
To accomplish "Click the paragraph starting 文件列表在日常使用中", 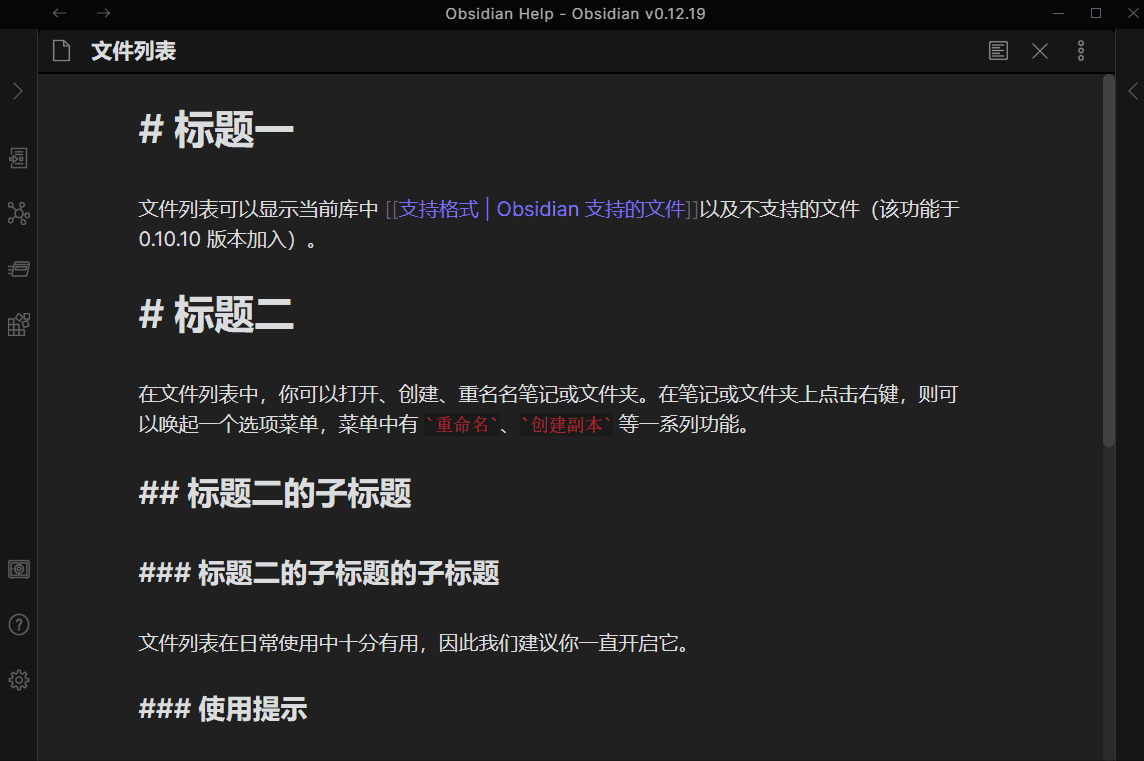I will tap(414, 644).
